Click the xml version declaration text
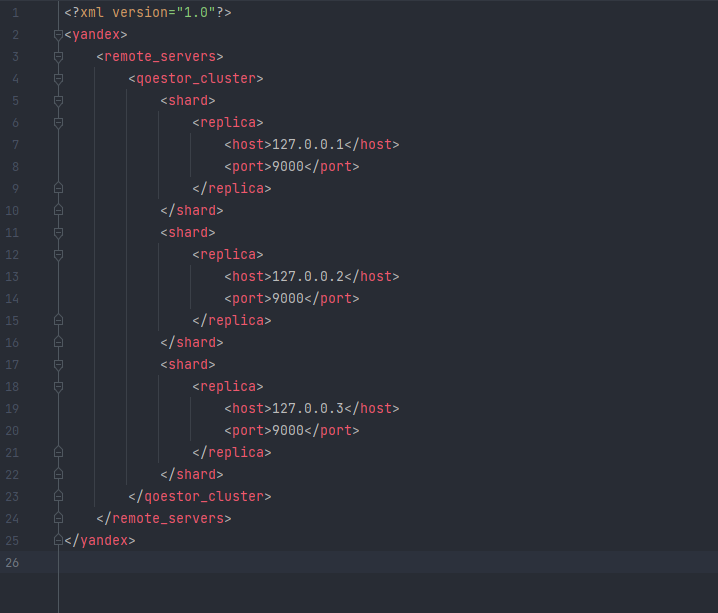The height and width of the screenshot is (613, 718). point(148,12)
